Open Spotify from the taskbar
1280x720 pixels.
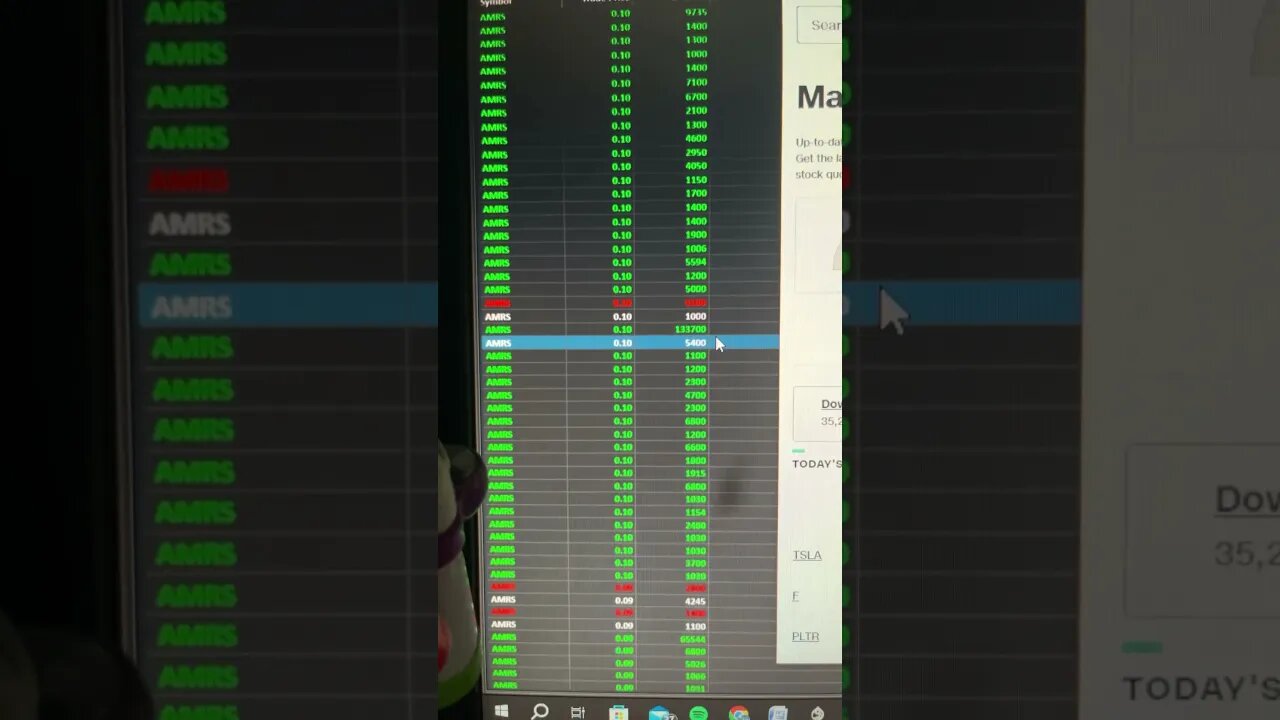(699, 713)
